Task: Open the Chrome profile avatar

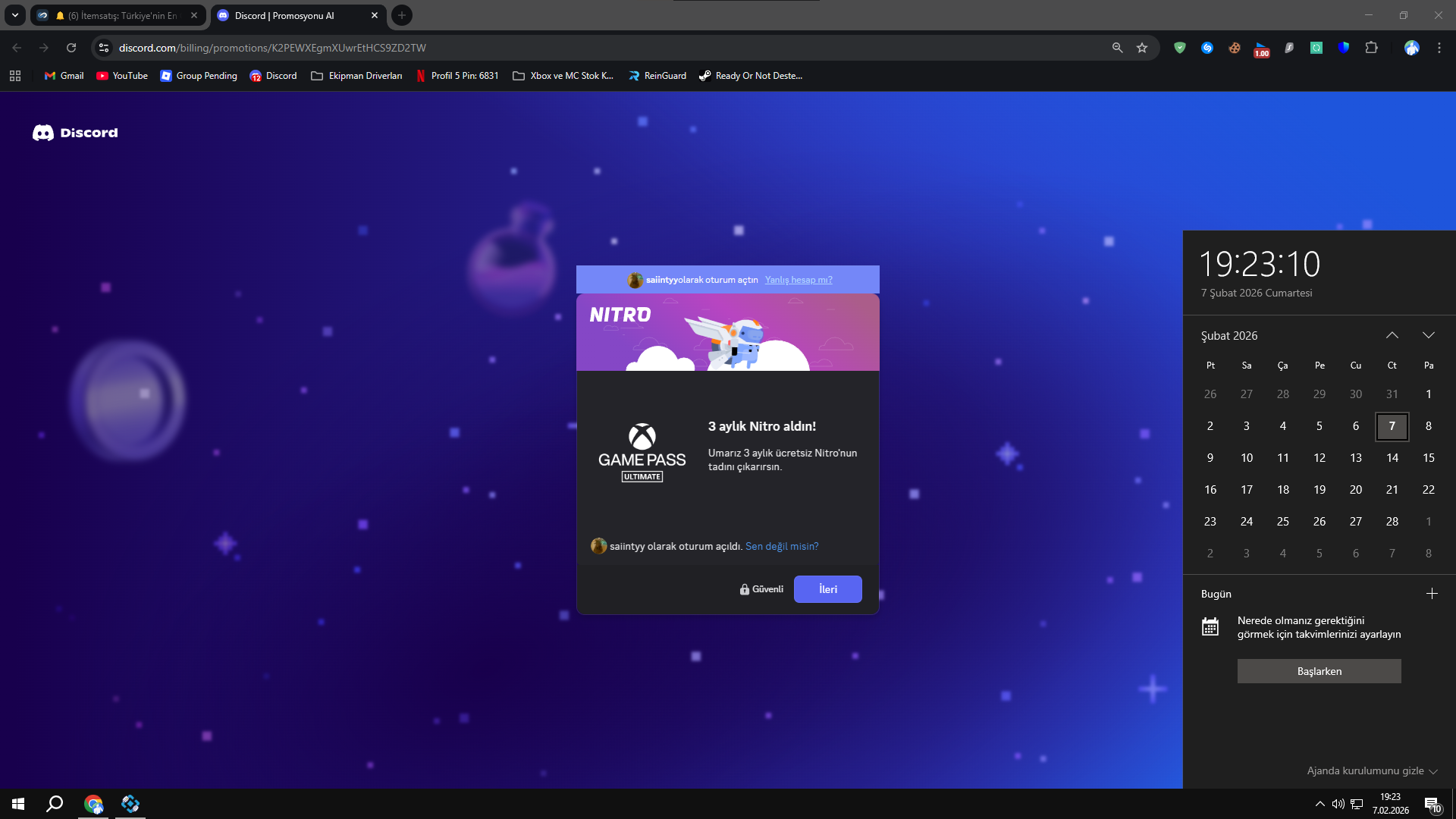Action: point(1411,48)
